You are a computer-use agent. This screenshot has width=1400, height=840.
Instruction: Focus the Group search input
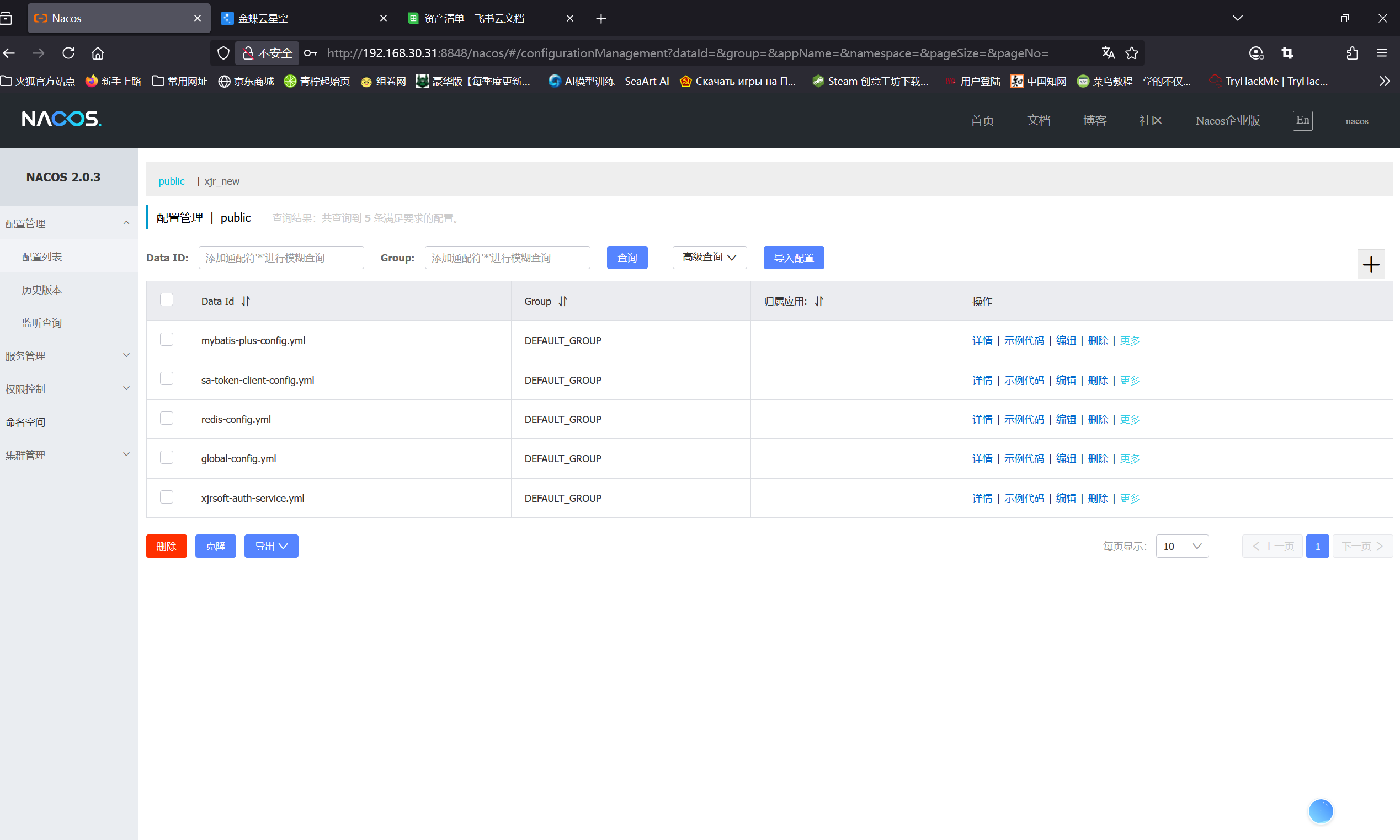point(507,258)
